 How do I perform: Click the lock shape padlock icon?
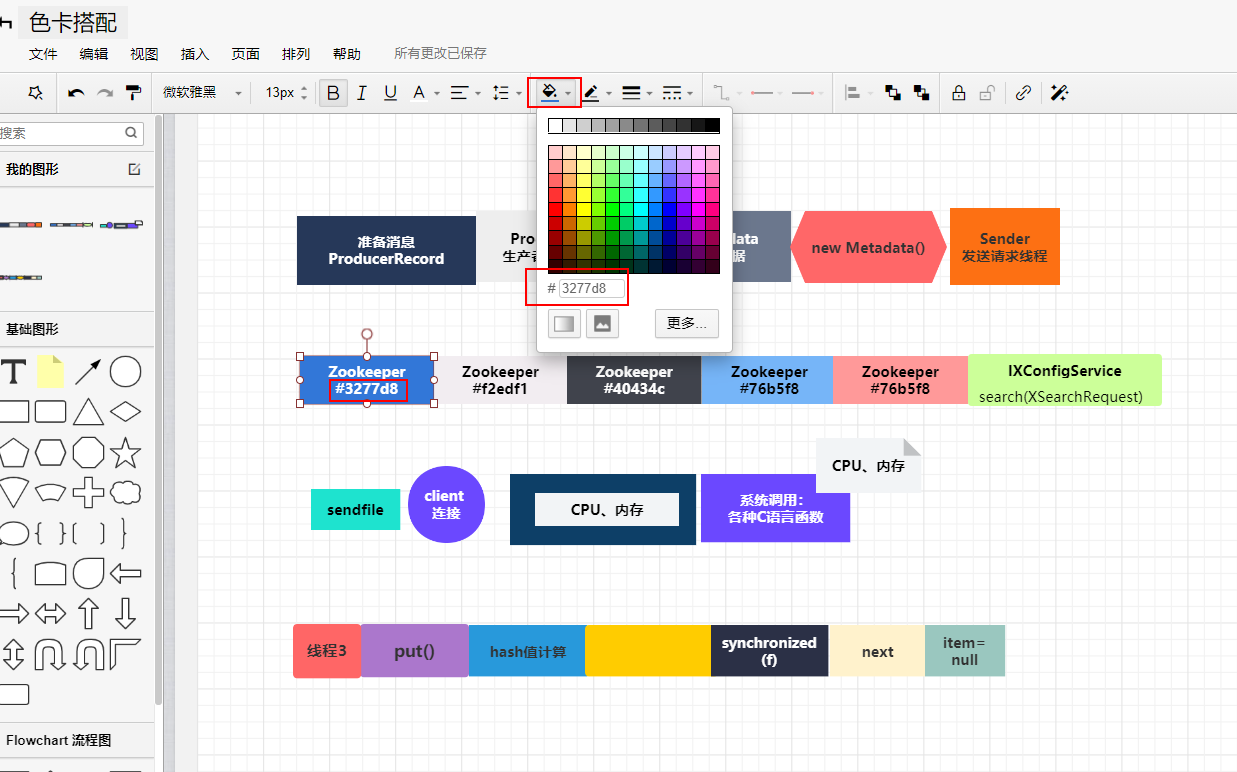958,93
